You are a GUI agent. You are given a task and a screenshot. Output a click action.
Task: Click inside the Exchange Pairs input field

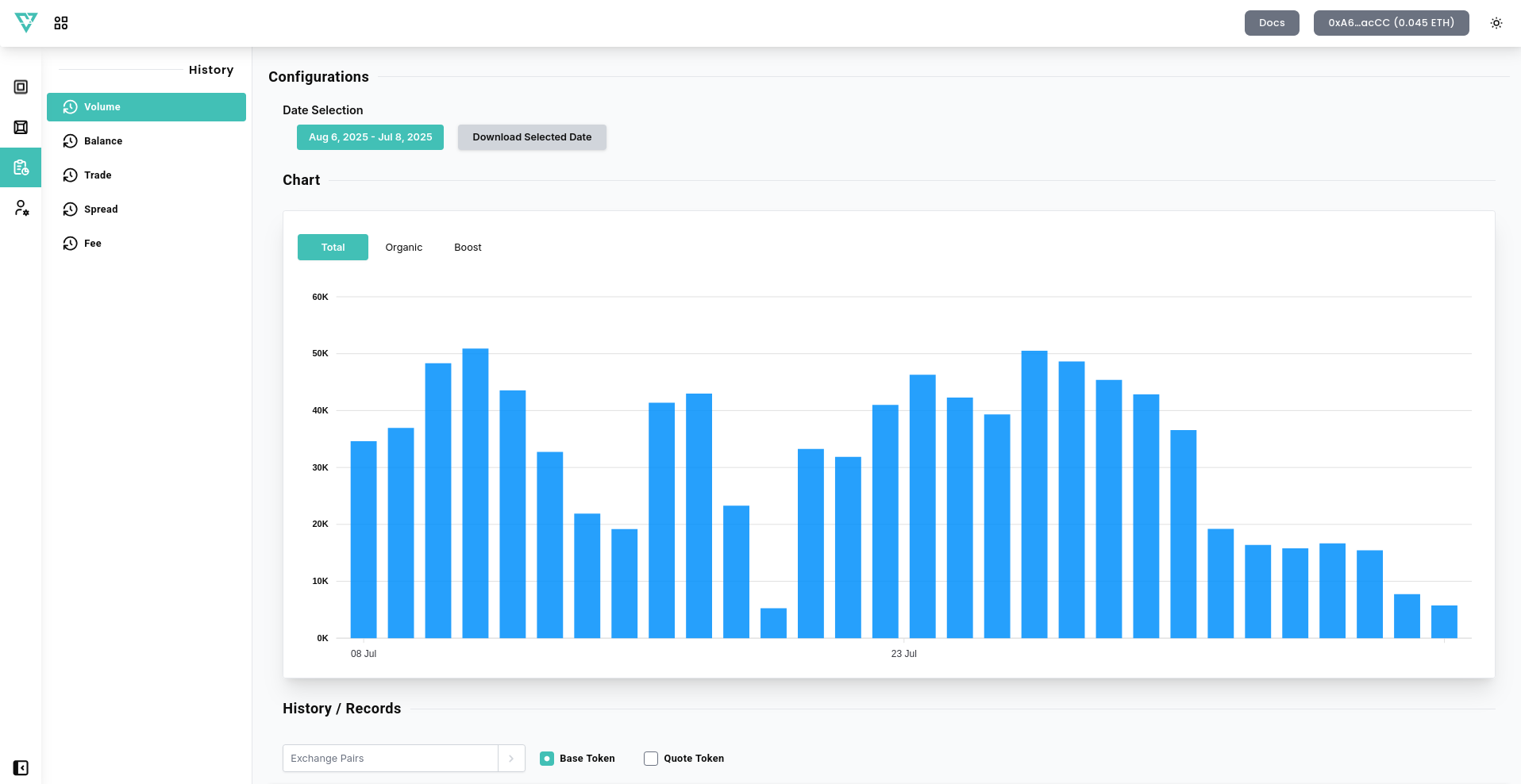[390, 759]
